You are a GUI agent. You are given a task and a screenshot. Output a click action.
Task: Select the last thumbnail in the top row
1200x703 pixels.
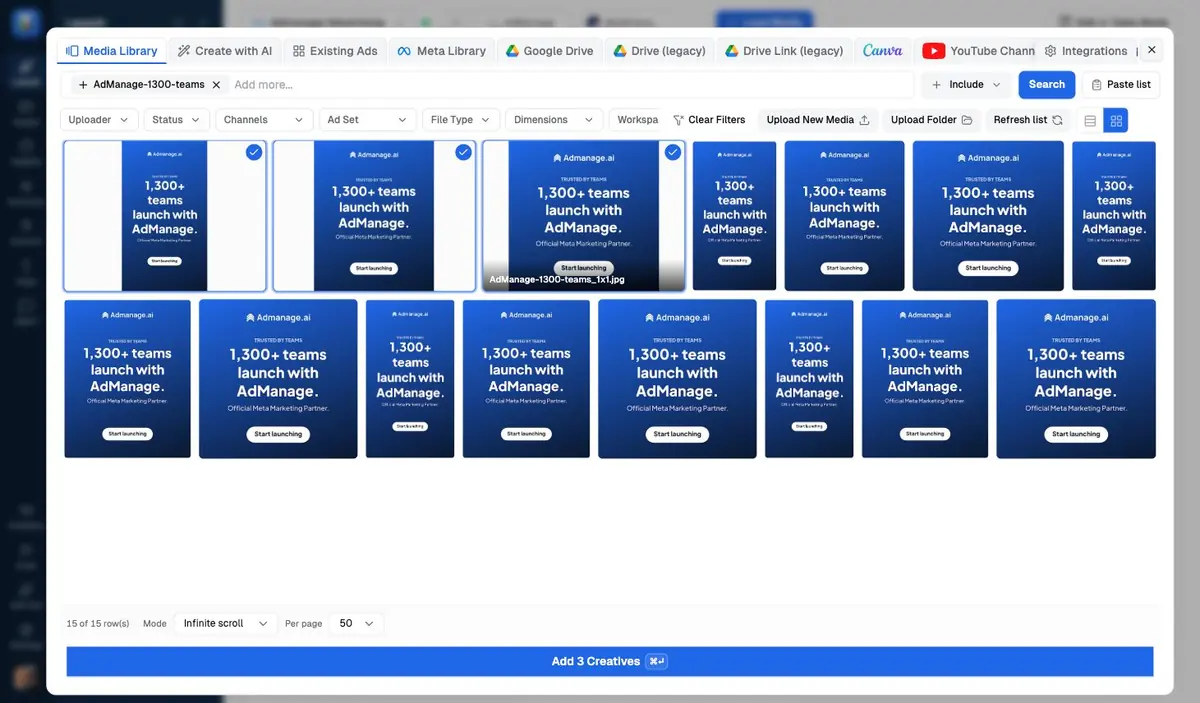click(1113, 216)
